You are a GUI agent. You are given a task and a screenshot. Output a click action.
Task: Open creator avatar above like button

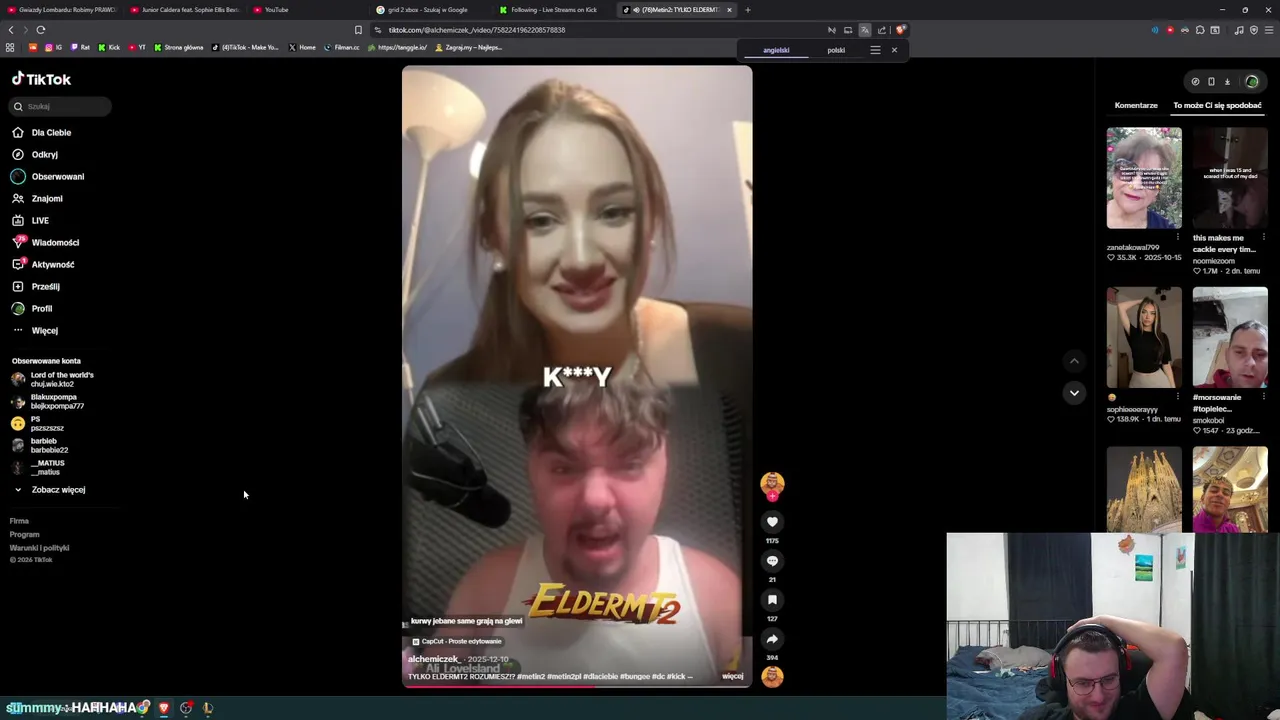(x=772, y=485)
